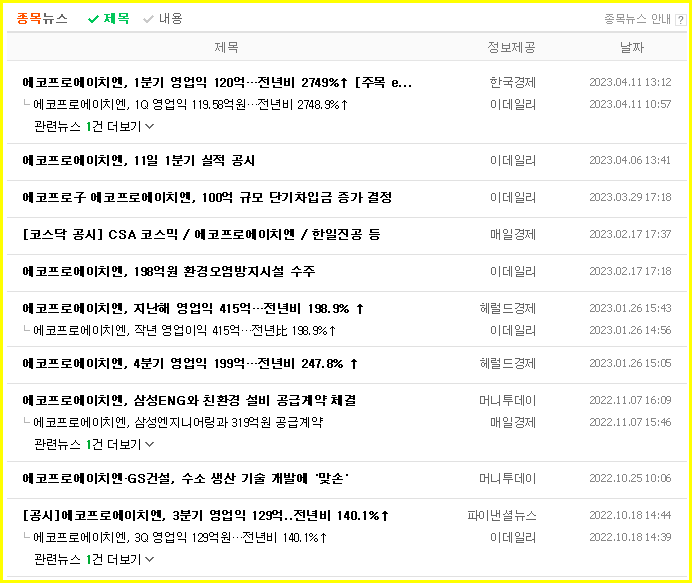Open article 4분기 영업익 199억…전년비 247.8%
The width and height of the screenshot is (692, 583).
pos(190,364)
